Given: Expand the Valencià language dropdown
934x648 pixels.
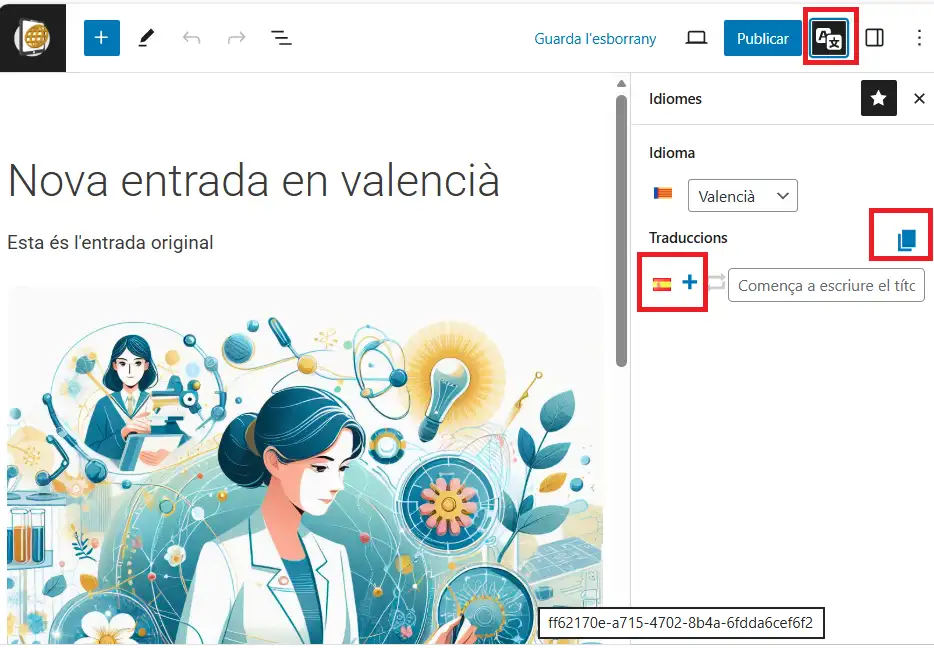Looking at the screenshot, I should click(x=742, y=196).
